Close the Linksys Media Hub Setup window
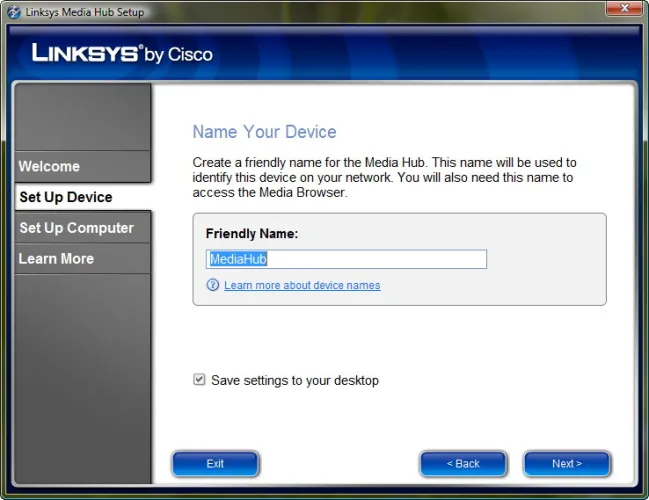This screenshot has width=649, height=500. tap(625, 8)
